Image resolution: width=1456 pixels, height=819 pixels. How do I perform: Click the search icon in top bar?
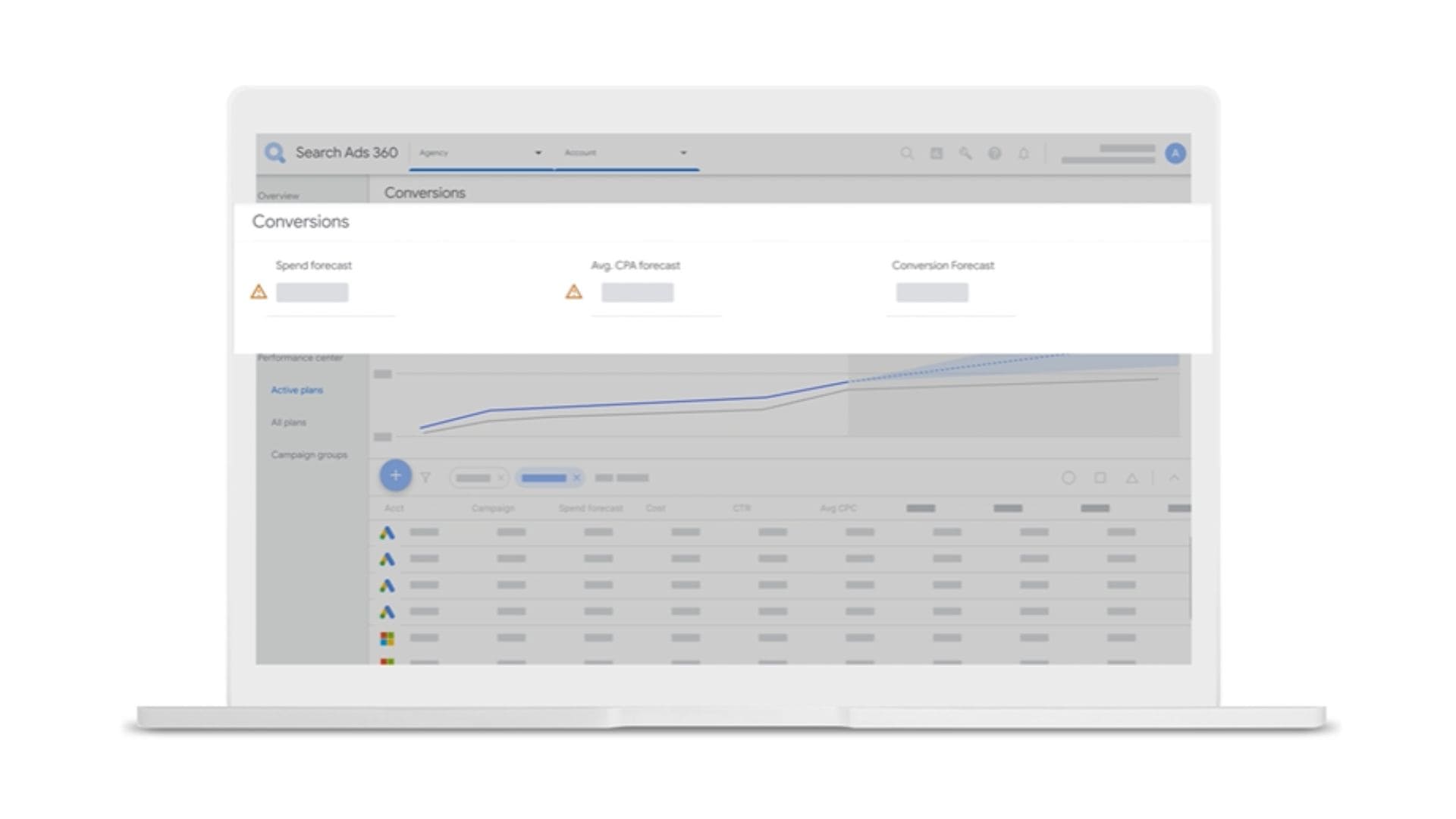(906, 153)
